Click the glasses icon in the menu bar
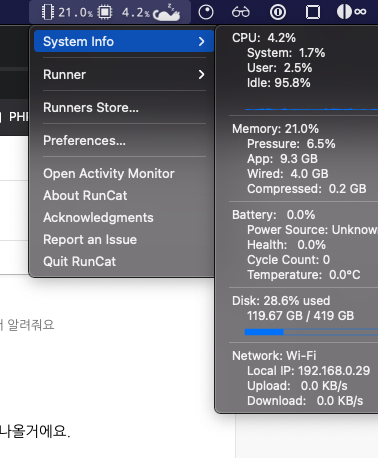This screenshot has height=458, width=378. tap(241, 12)
